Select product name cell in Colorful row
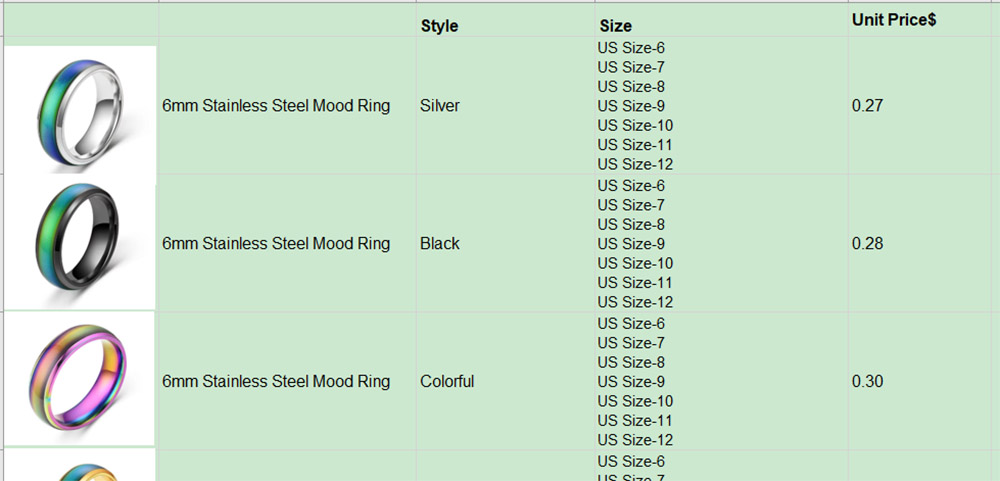1000x481 pixels. 287,381
